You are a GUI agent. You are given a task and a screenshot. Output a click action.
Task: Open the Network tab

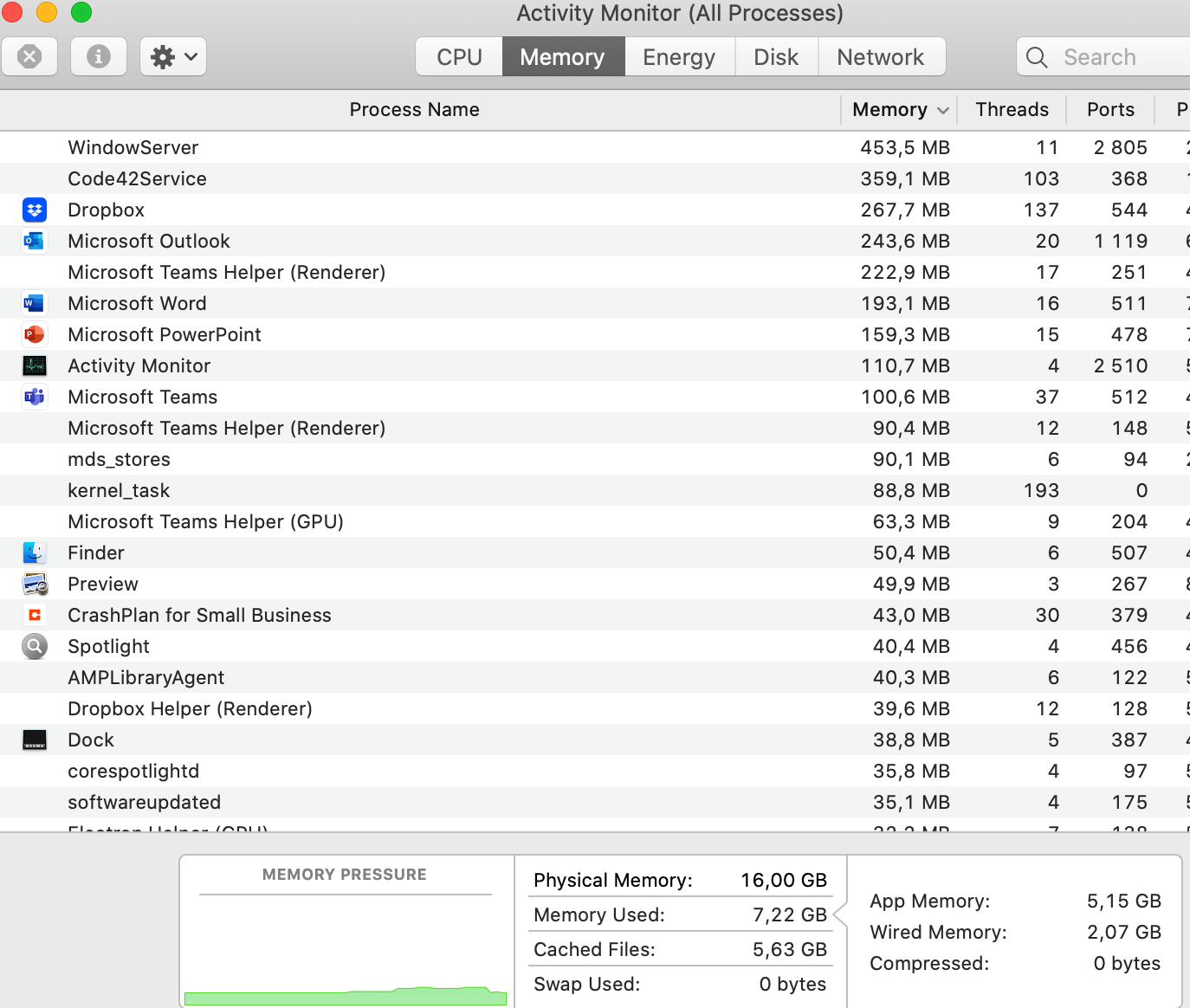882,57
